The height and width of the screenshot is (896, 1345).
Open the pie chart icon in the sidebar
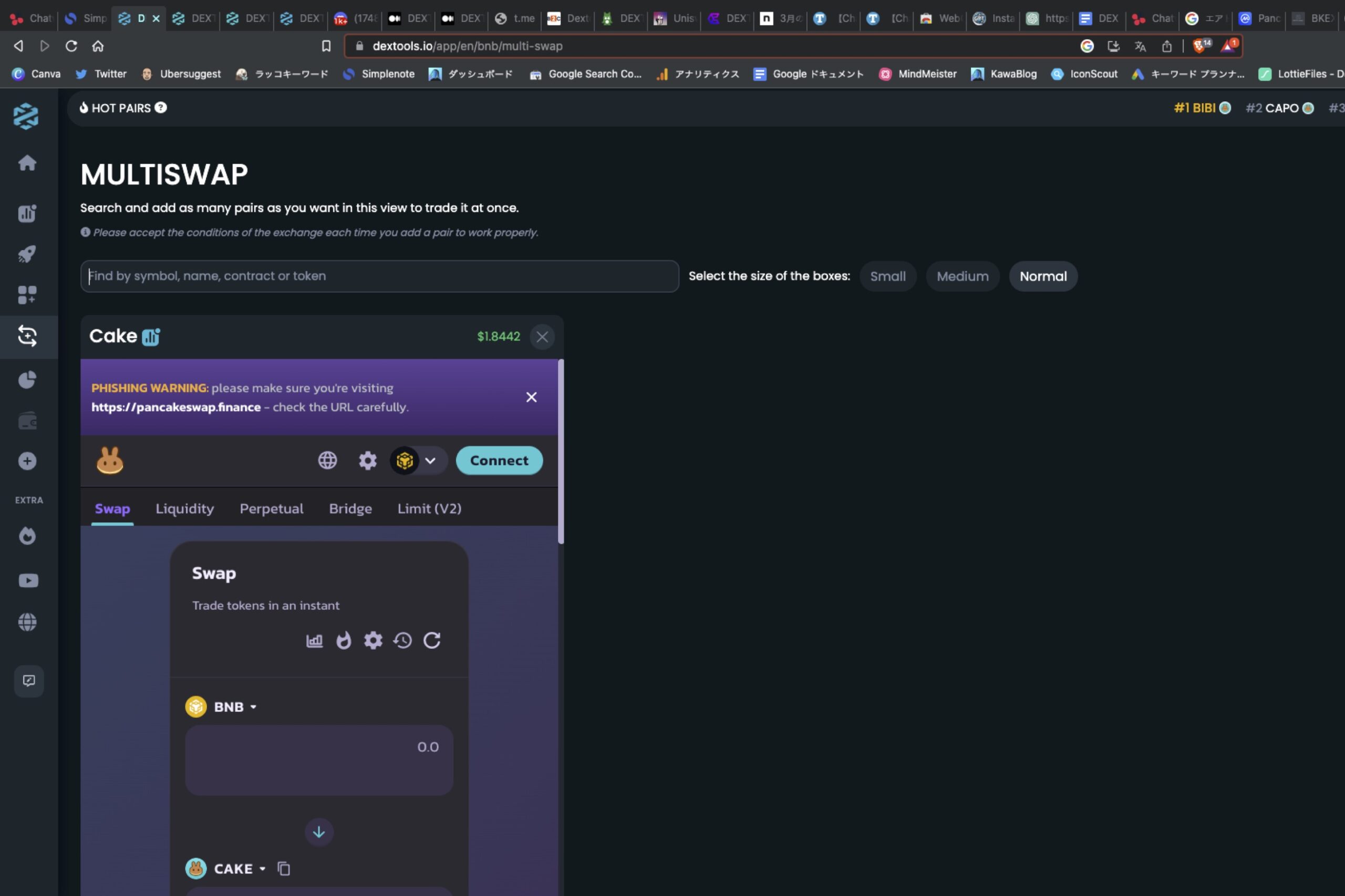[x=27, y=379]
